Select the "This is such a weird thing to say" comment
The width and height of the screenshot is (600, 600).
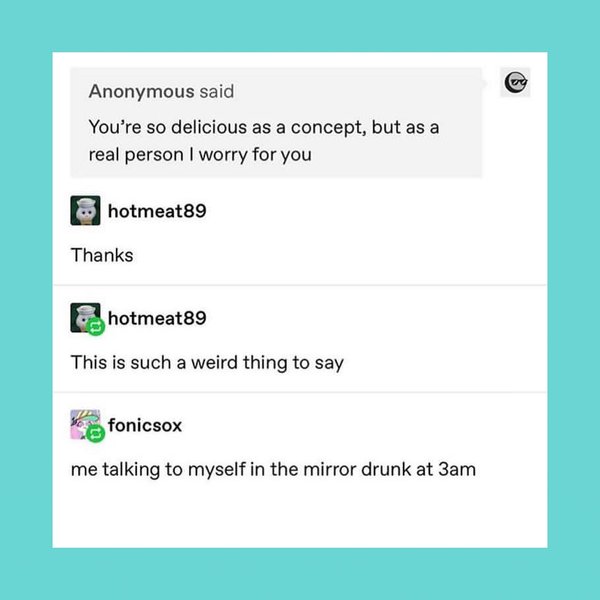click(x=207, y=363)
